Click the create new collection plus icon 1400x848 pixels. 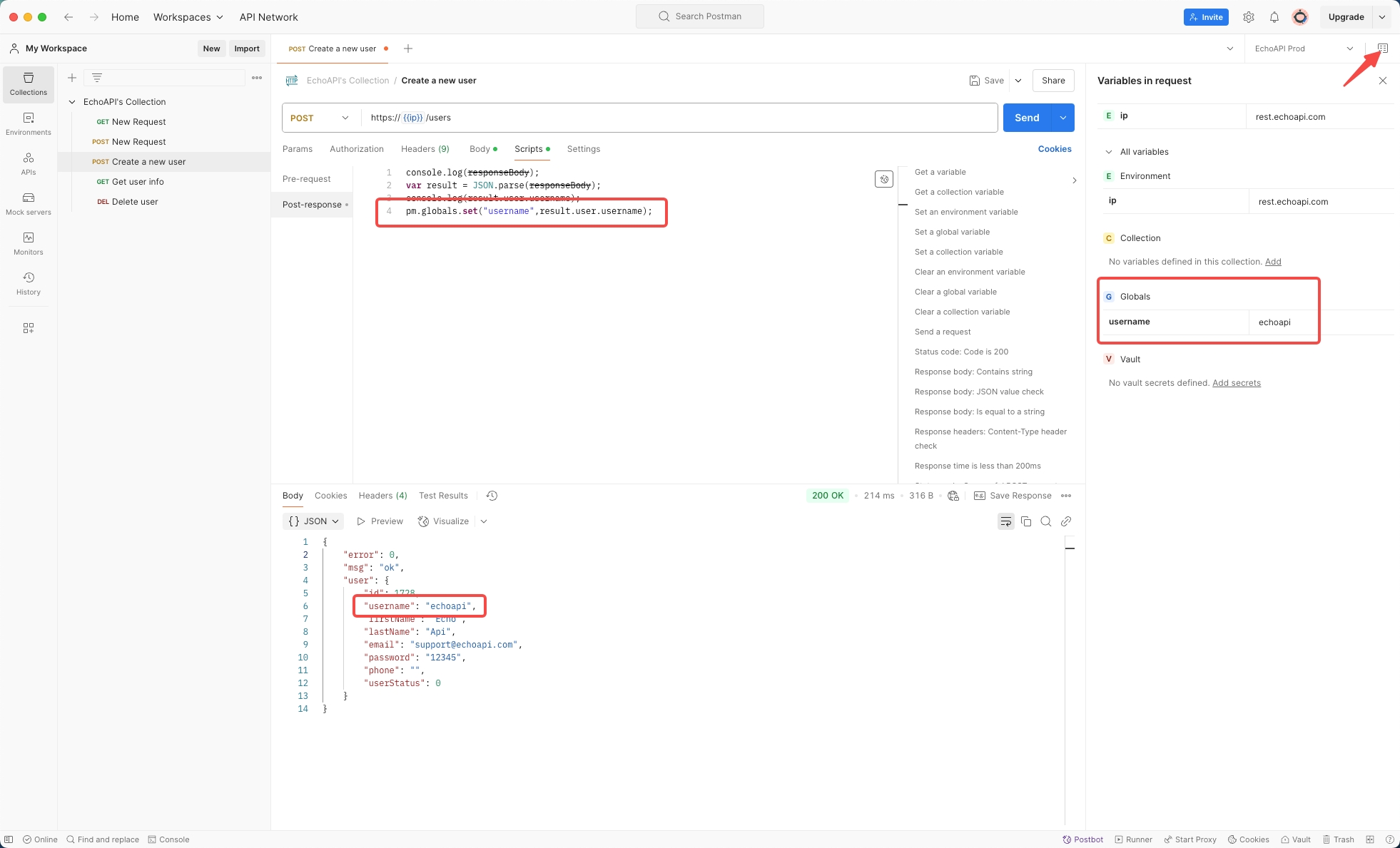click(x=72, y=78)
